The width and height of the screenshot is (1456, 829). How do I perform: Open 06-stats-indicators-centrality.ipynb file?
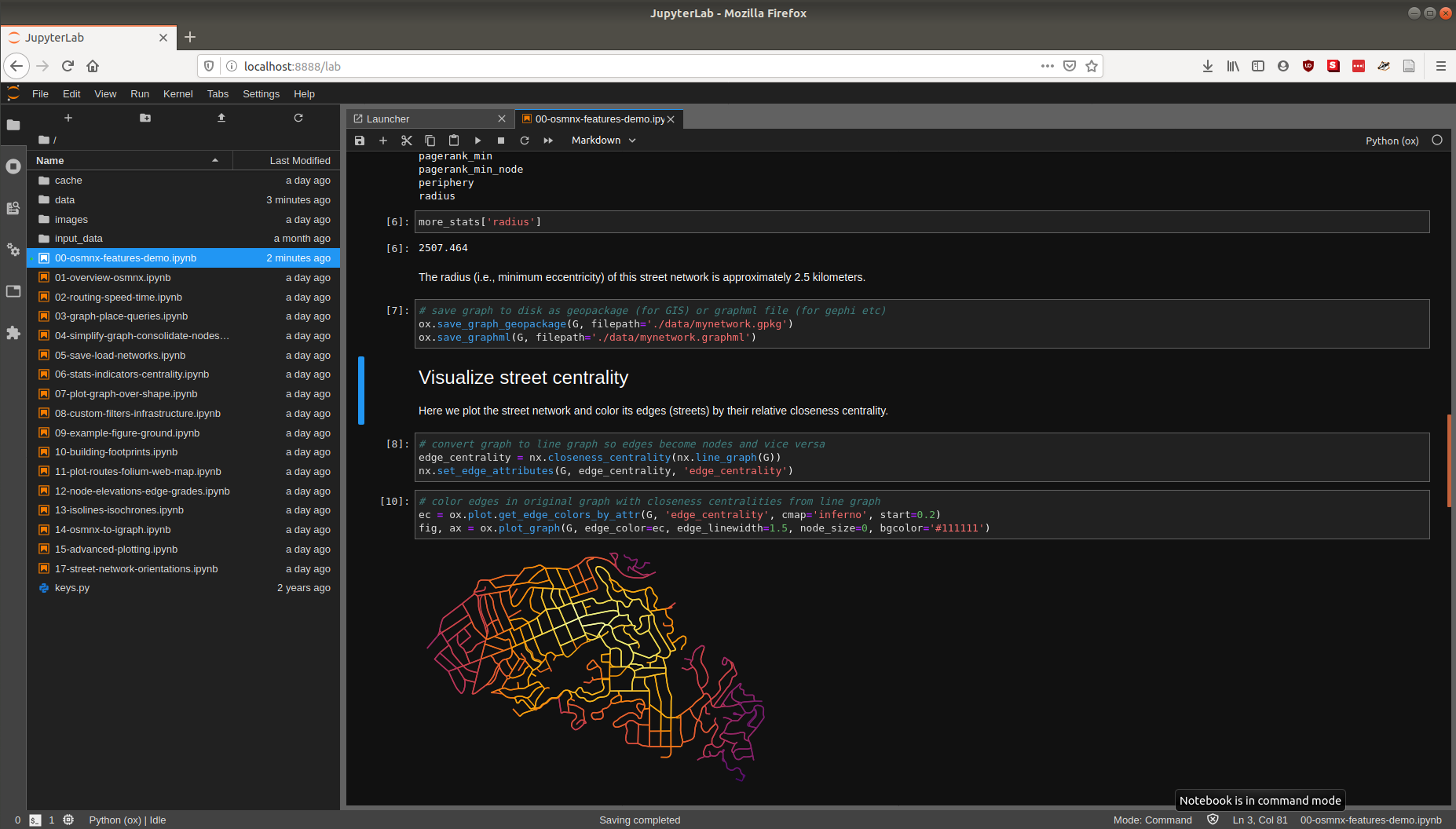tap(132, 374)
